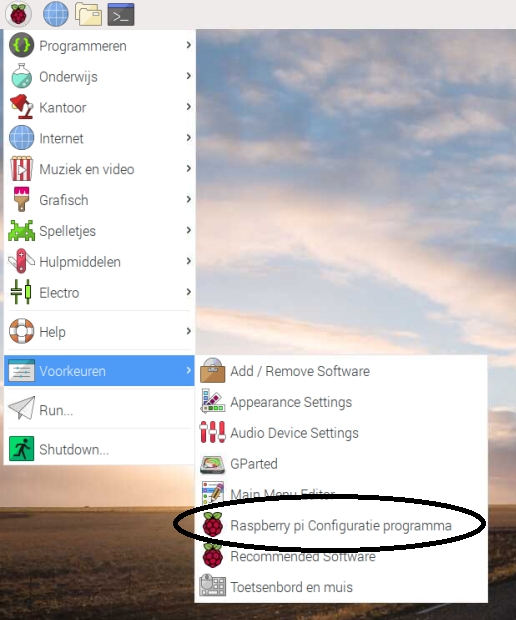
Task: Click the Appearance Settings palette icon
Action: (x=213, y=401)
